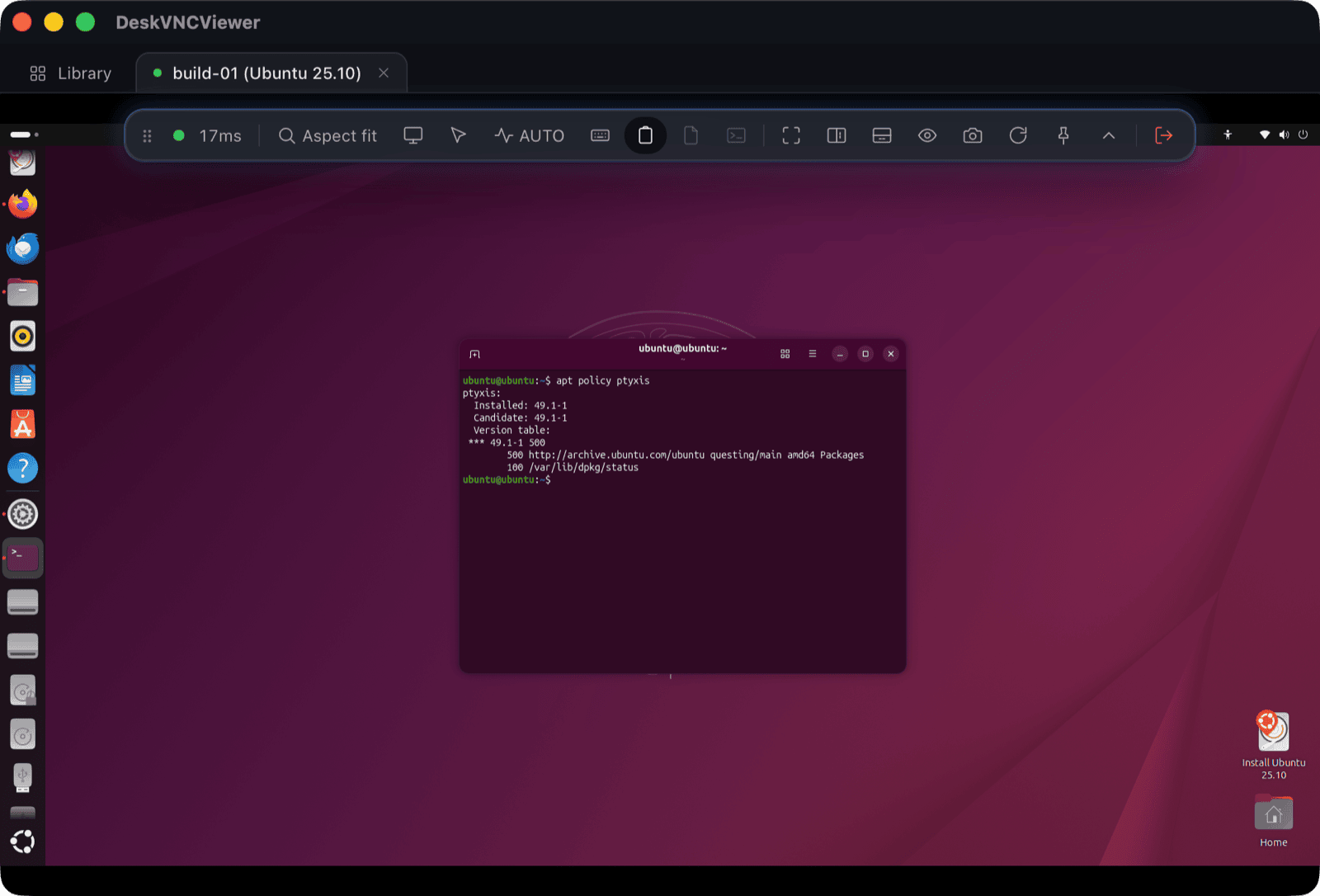Open Help question mark dock icon
The width and height of the screenshot is (1320, 896).
[23, 468]
